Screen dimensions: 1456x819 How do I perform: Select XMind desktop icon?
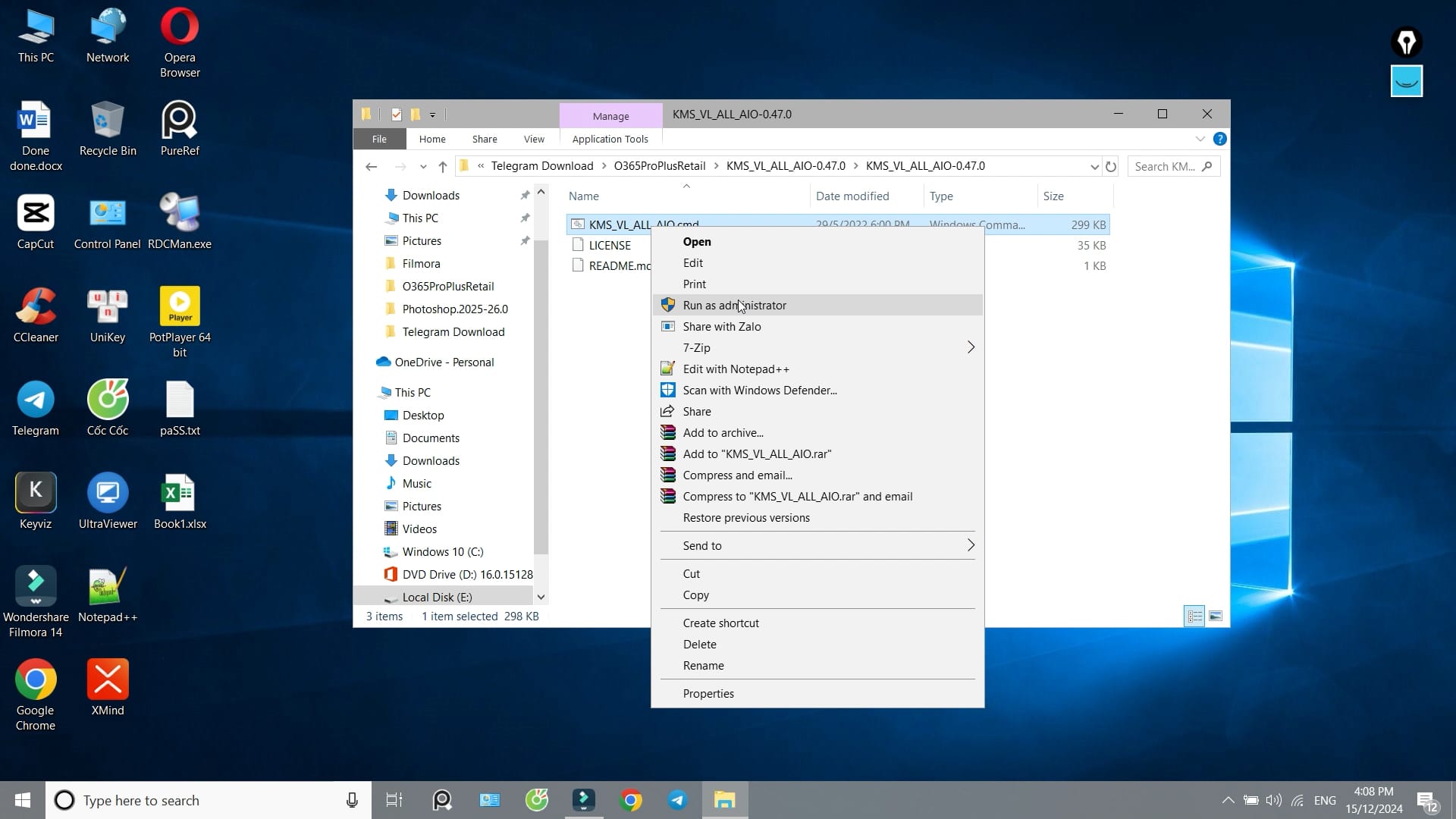coord(108,689)
